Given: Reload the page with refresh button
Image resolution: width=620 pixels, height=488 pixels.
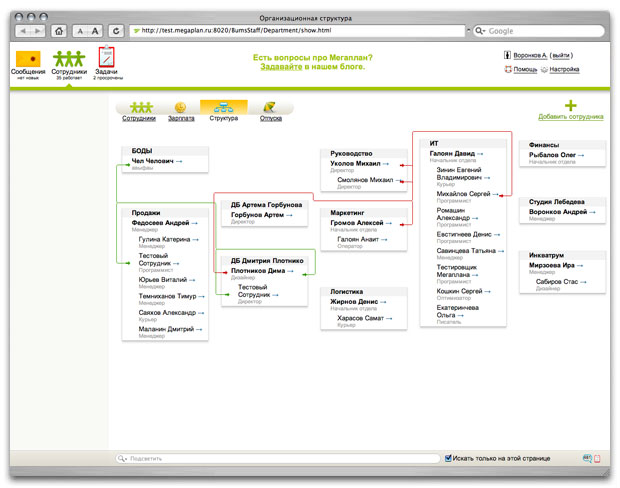Looking at the screenshot, I should click(x=116, y=31).
